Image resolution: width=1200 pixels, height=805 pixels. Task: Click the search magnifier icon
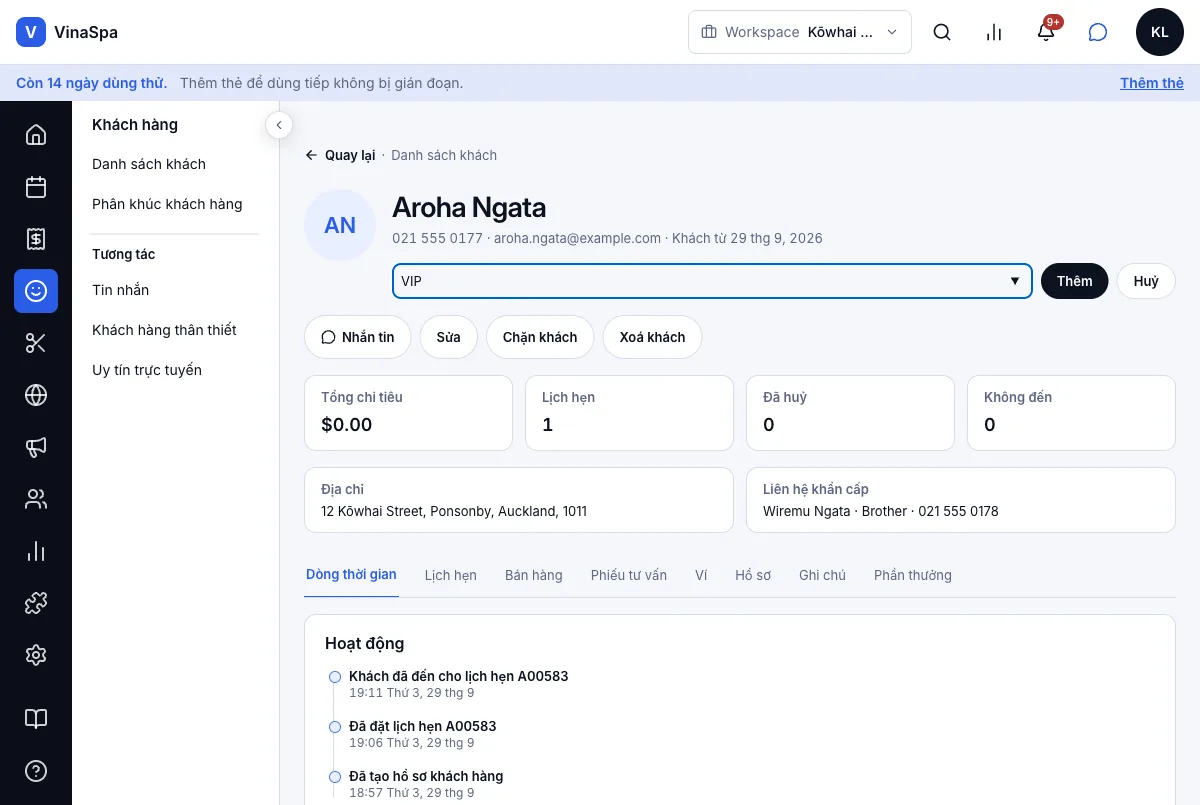(x=942, y=32)
